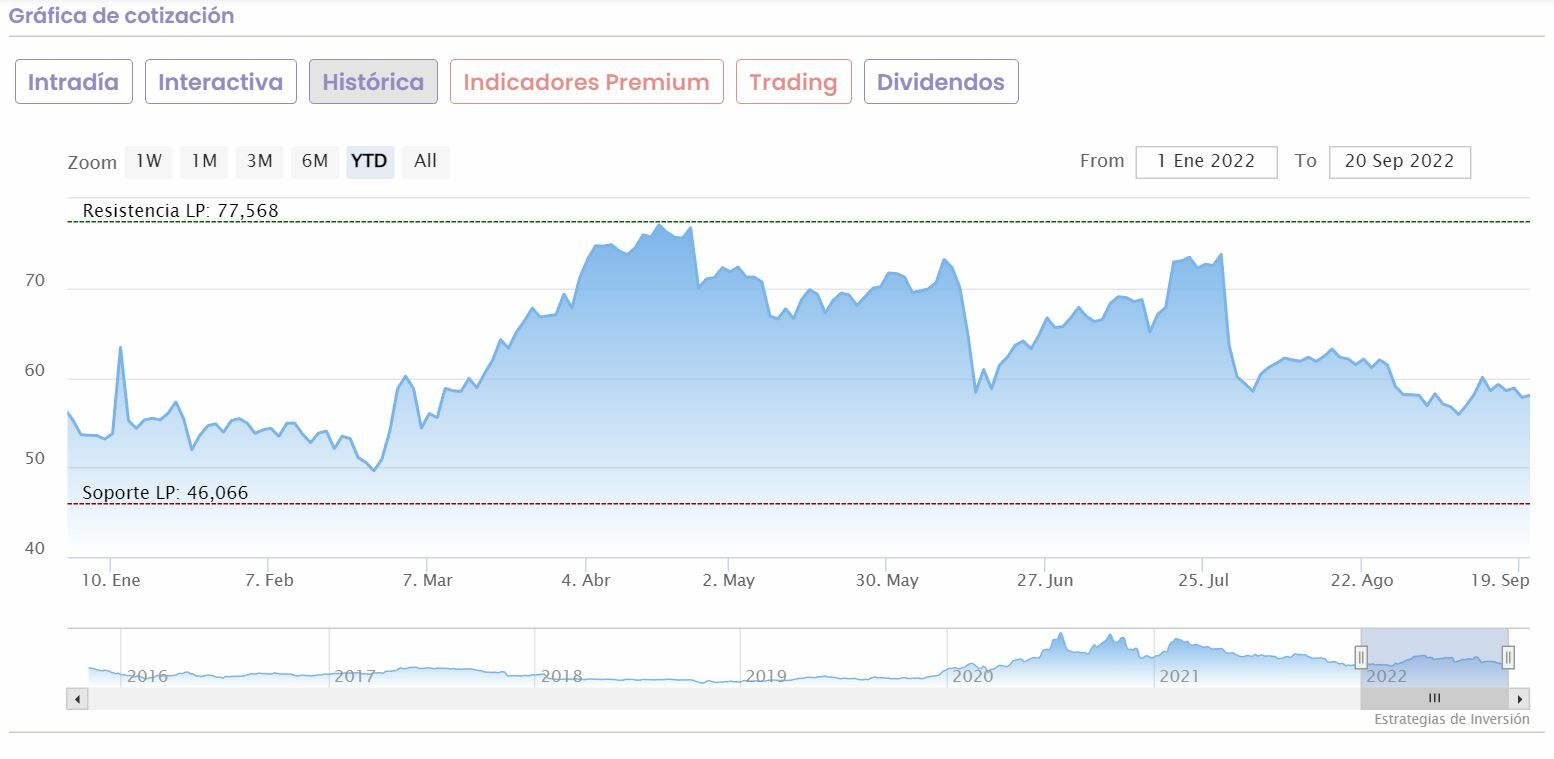The image size is (1554, 759).
Task: Open Indicadores Premium tab
Action: [x=586, y=82]
